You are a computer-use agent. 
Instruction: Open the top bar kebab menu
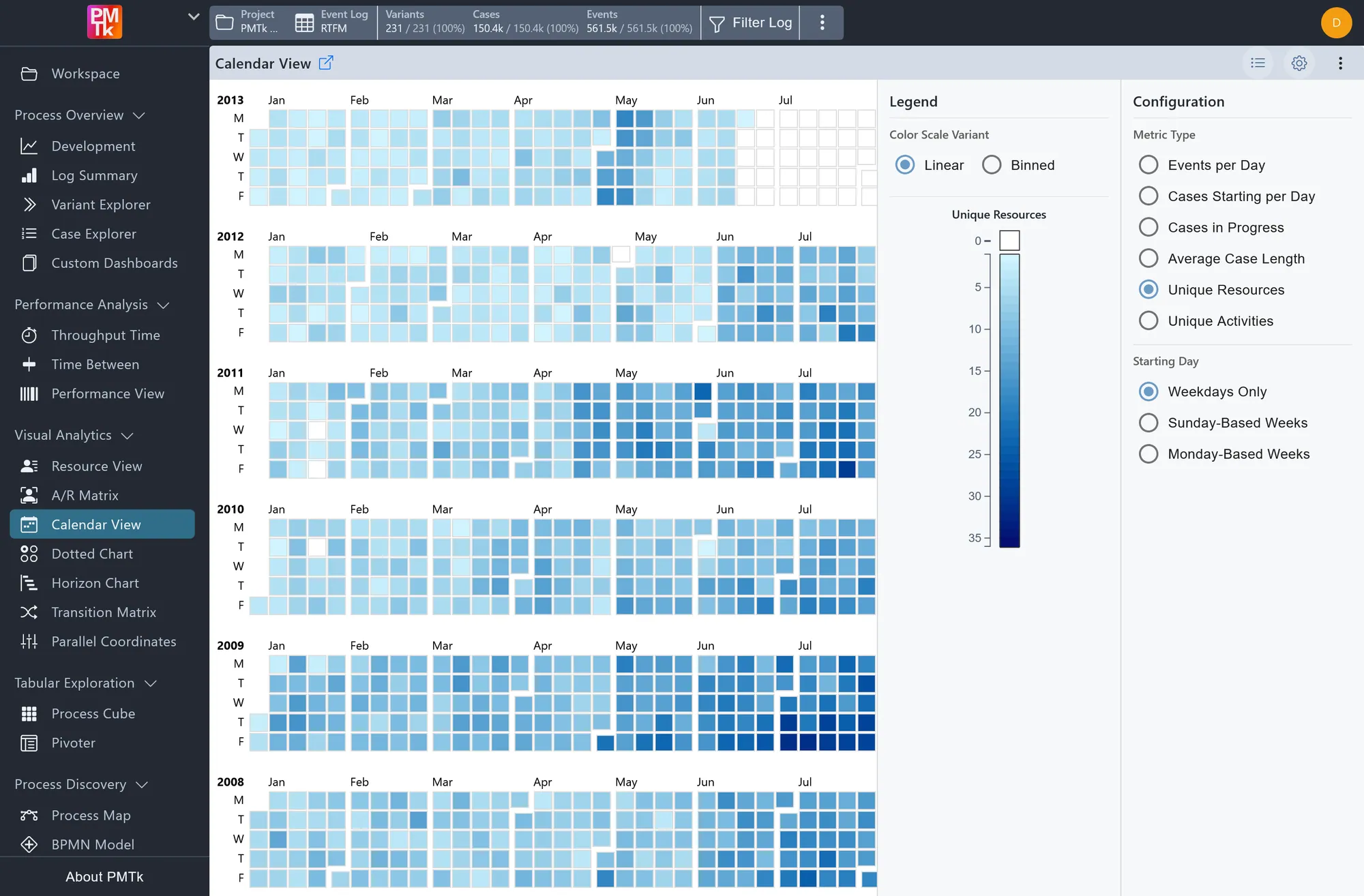click(x=822, y=23)
